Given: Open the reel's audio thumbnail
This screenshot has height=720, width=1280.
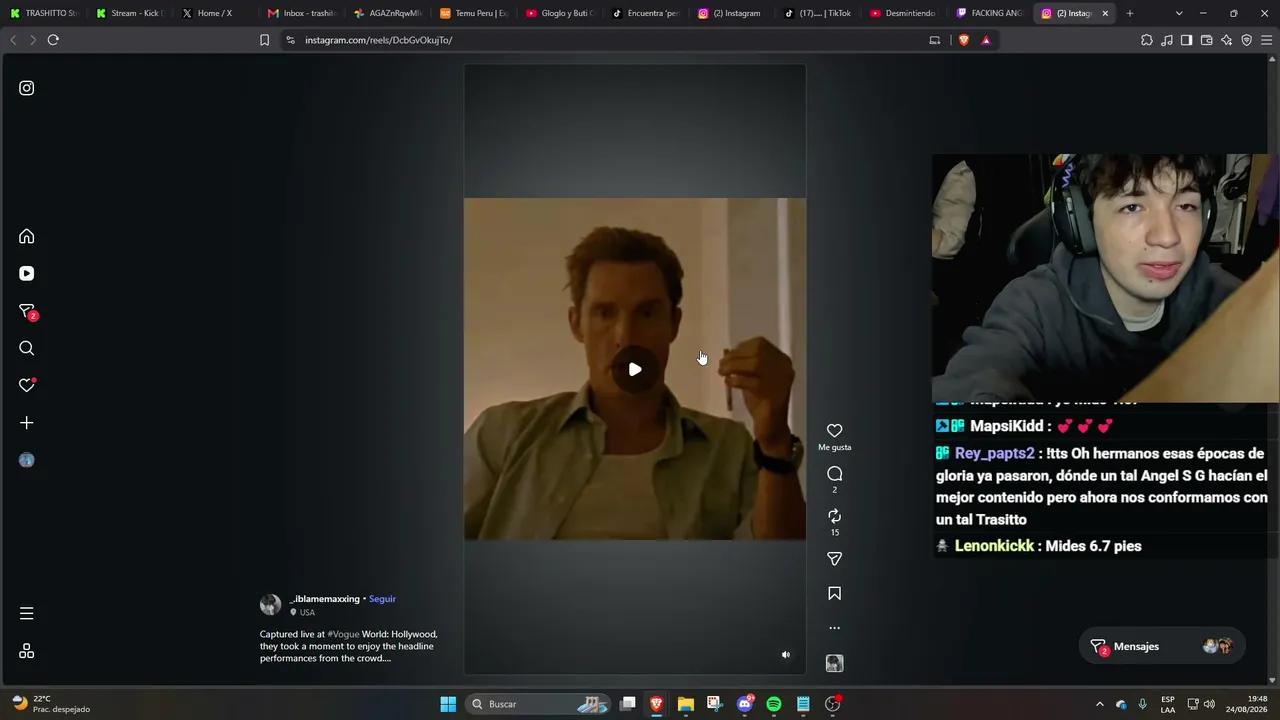Looking at the screenshot, I should coord(835,663).
